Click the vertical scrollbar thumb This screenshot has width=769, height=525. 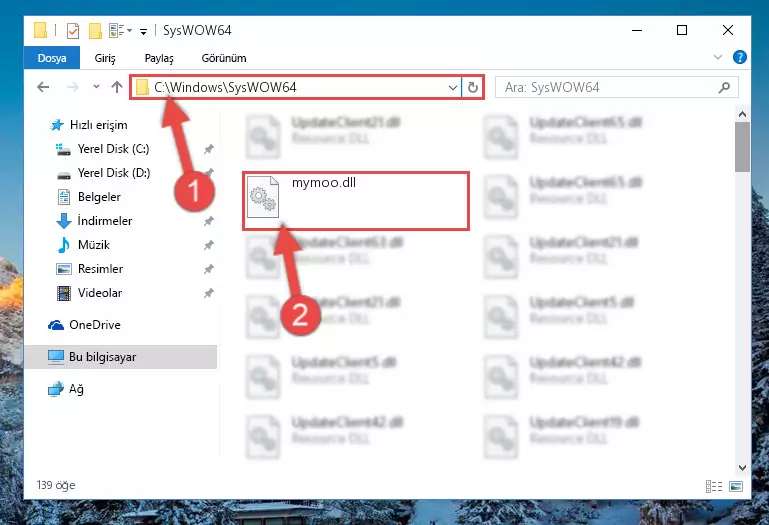(x=742, y=147)
